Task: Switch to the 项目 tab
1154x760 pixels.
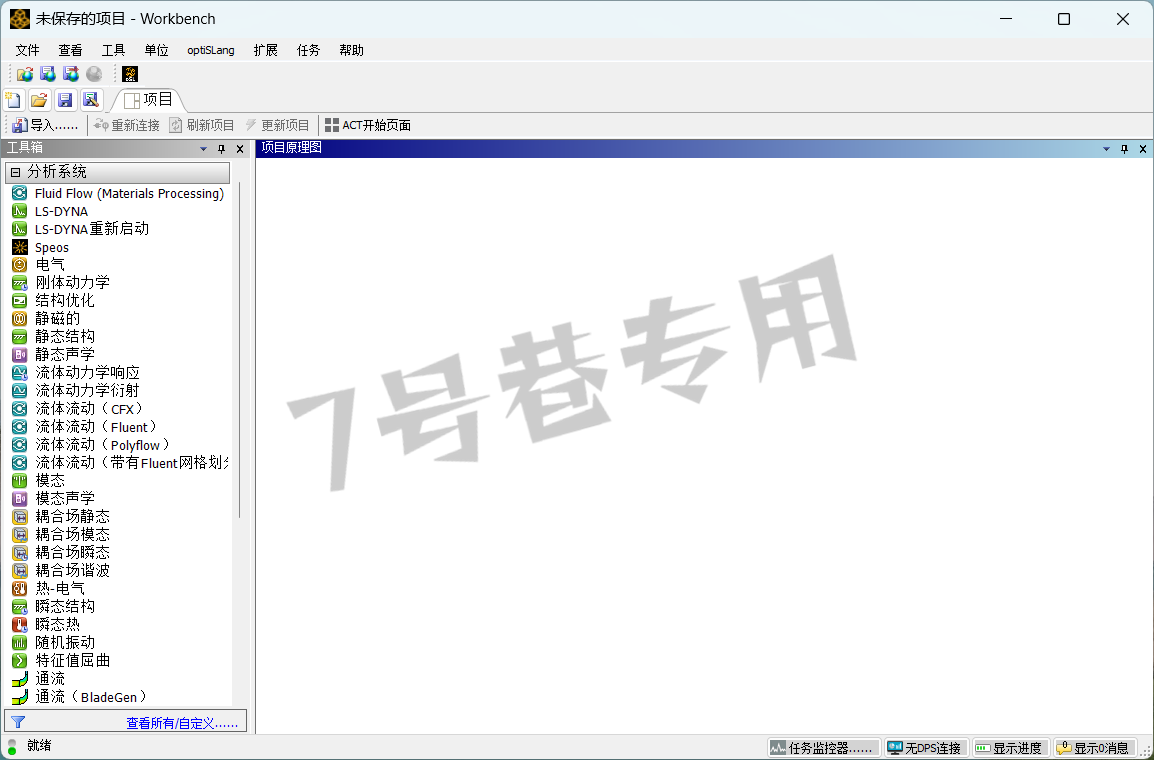Action: (x=148, y=100)
